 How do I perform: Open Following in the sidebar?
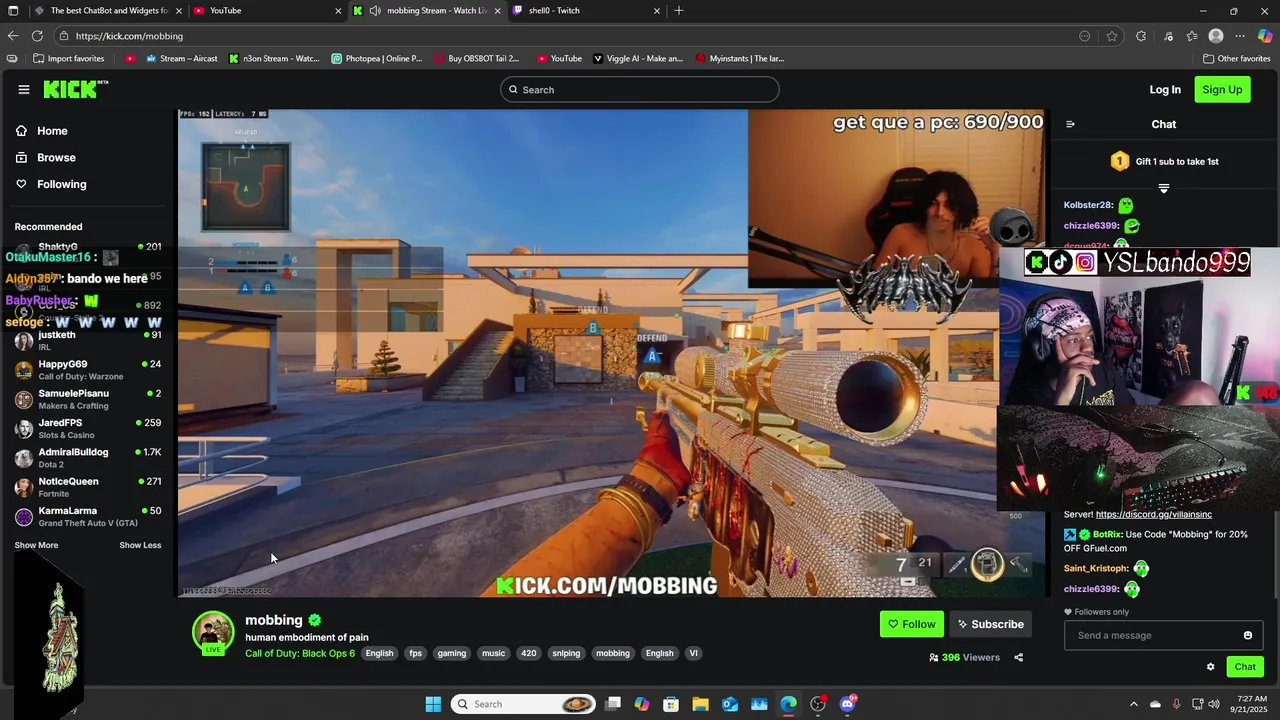(x=62, y=184)
